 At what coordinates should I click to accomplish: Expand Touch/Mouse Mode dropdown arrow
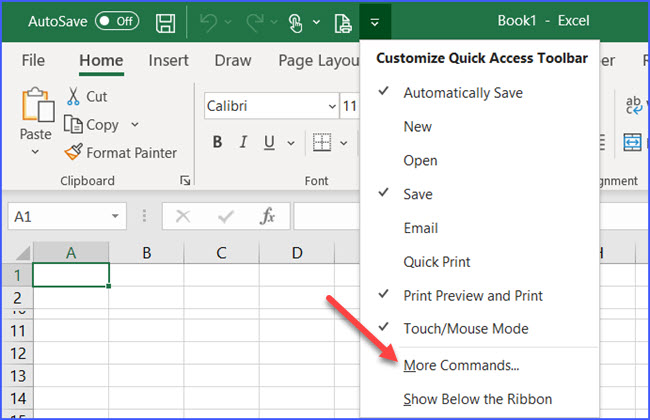click(316, 22)
